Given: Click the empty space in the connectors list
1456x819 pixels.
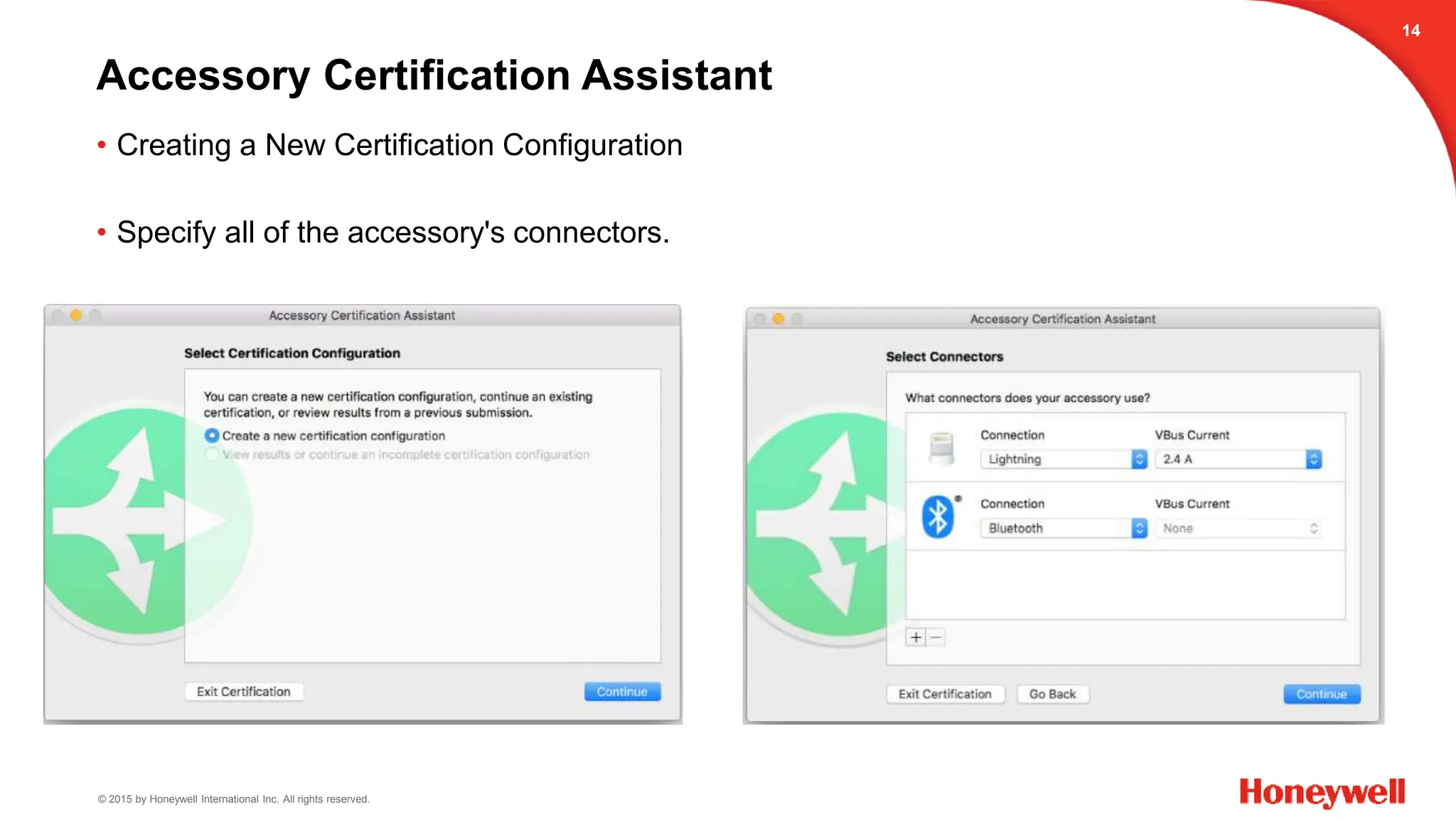Looking at the screenshot, I should pyautogui.click(x=1125, y=584).
